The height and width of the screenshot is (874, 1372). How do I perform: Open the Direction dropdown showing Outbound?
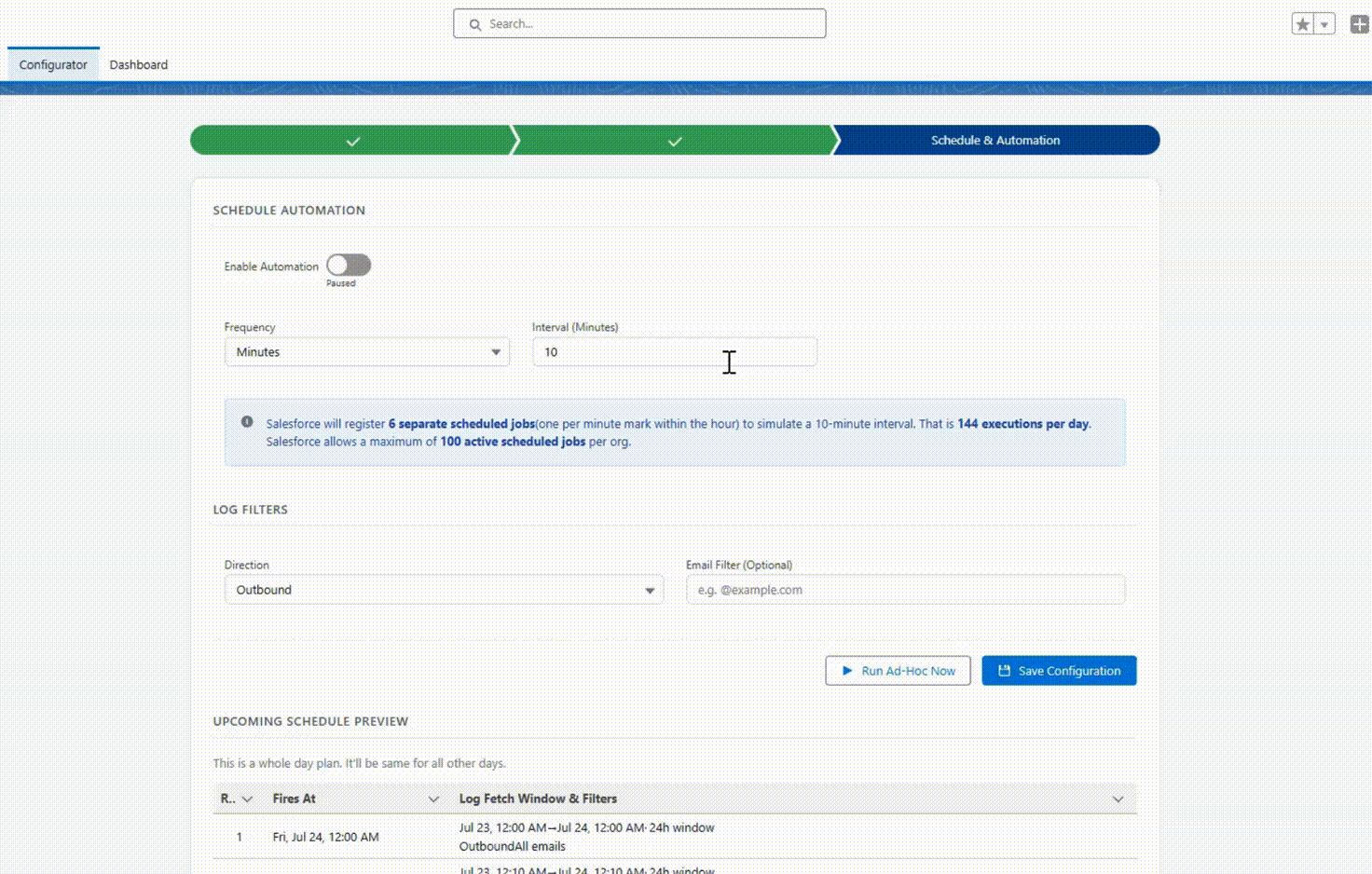444,590
